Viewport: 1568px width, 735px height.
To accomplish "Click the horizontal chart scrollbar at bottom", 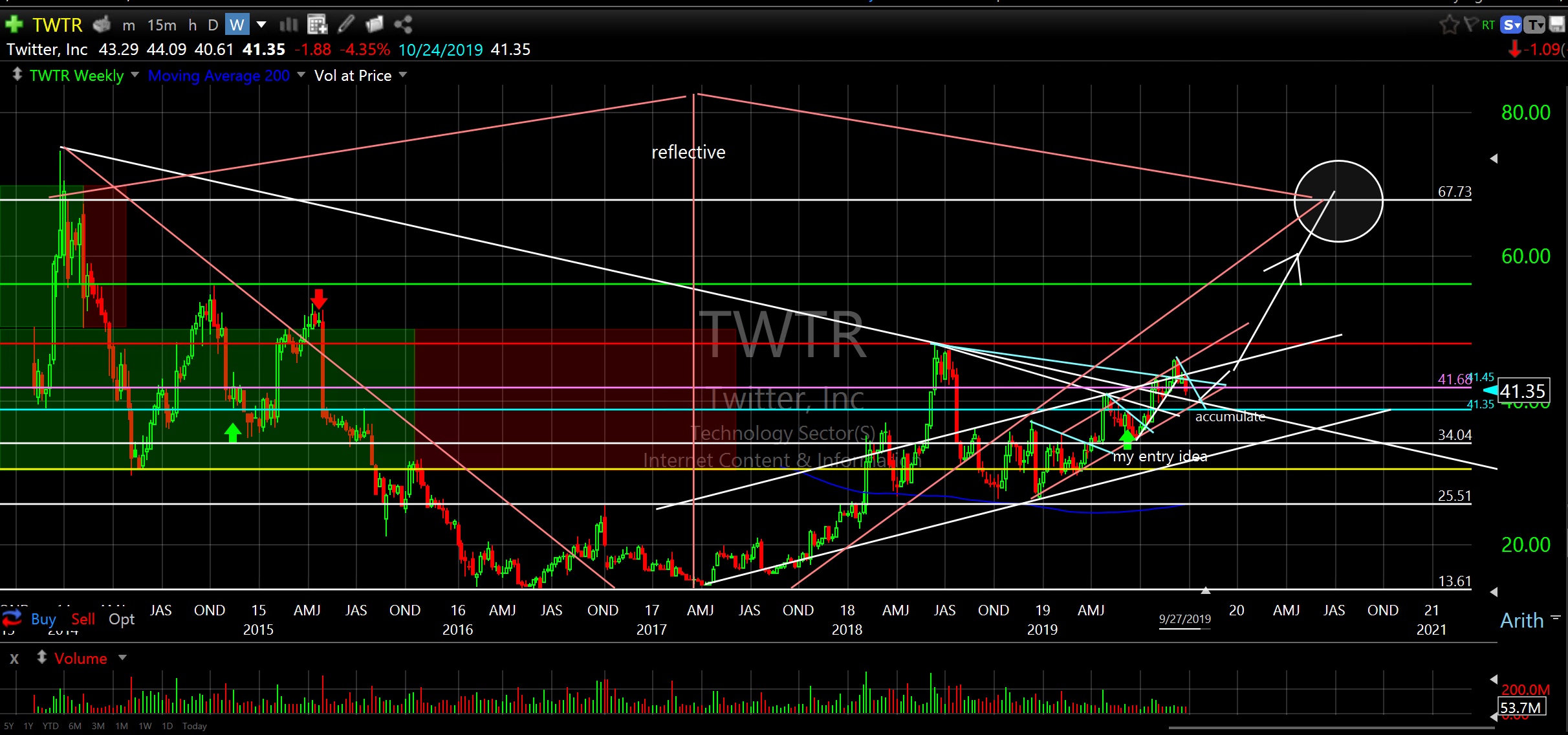I will click(1333, 727).
